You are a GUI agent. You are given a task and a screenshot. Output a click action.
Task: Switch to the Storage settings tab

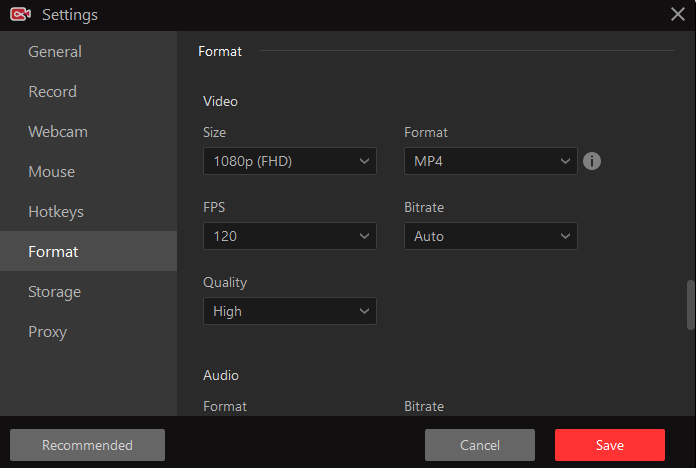tap(55, 292)
